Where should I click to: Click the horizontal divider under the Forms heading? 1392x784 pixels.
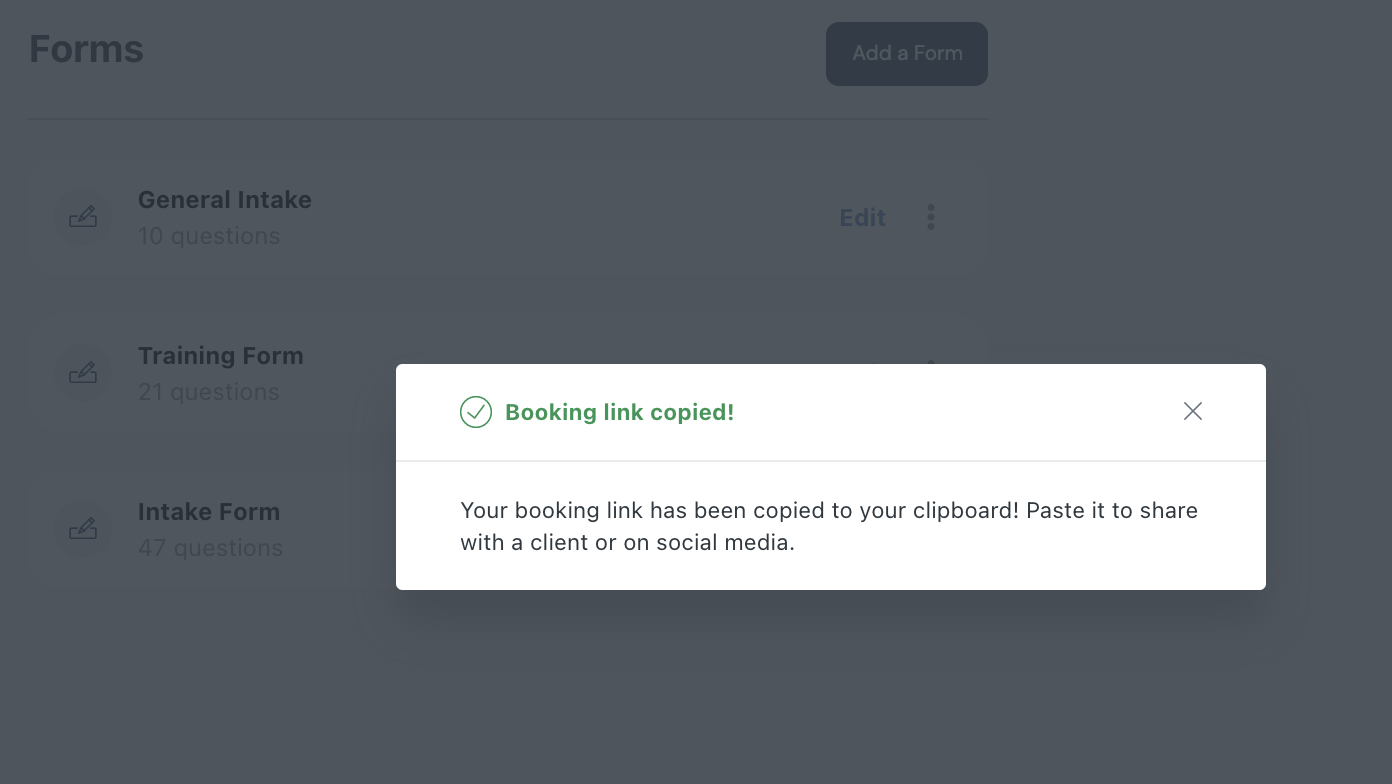[508, 119]
